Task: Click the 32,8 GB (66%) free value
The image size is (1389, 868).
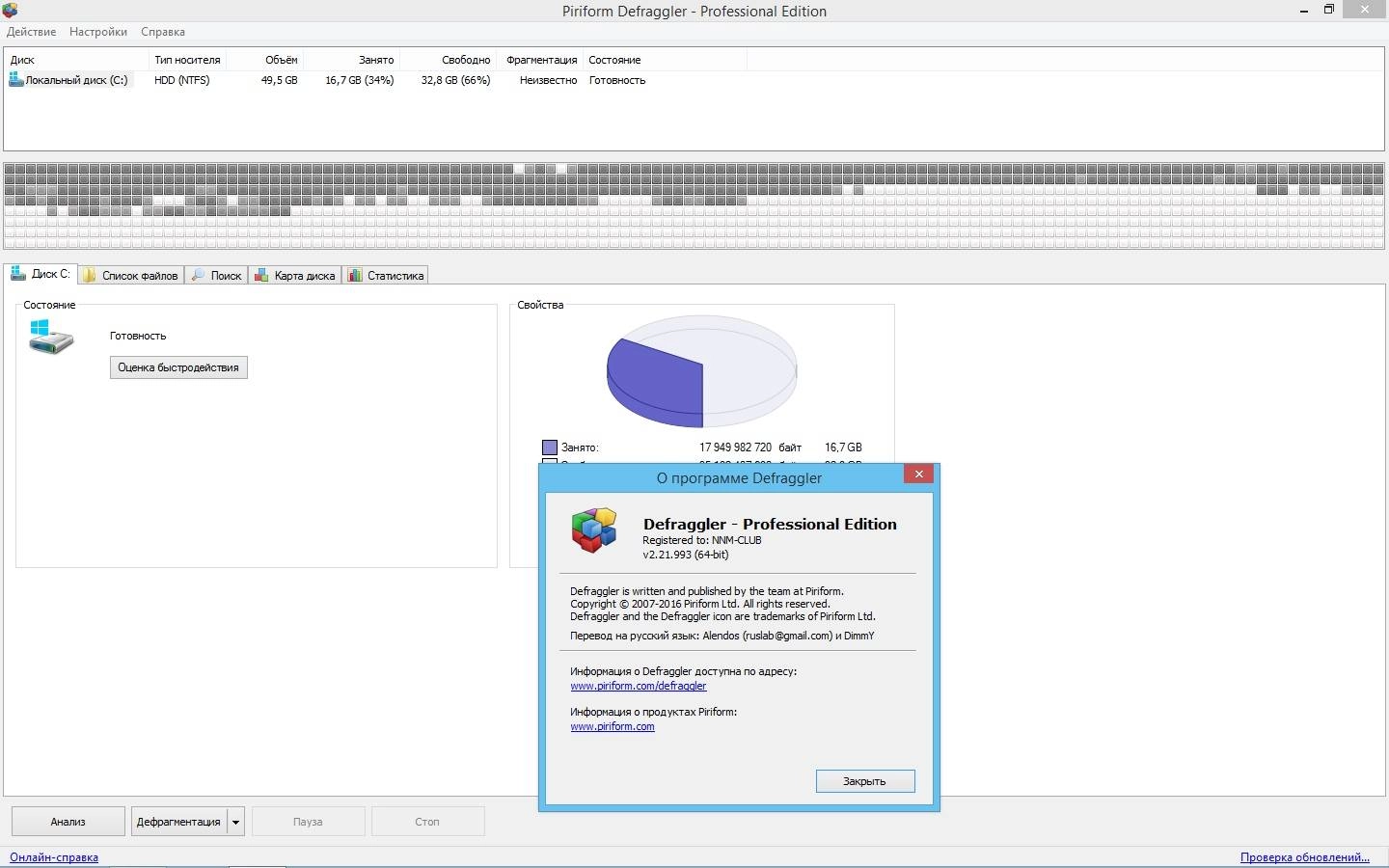Action: (x=455, y=80)
